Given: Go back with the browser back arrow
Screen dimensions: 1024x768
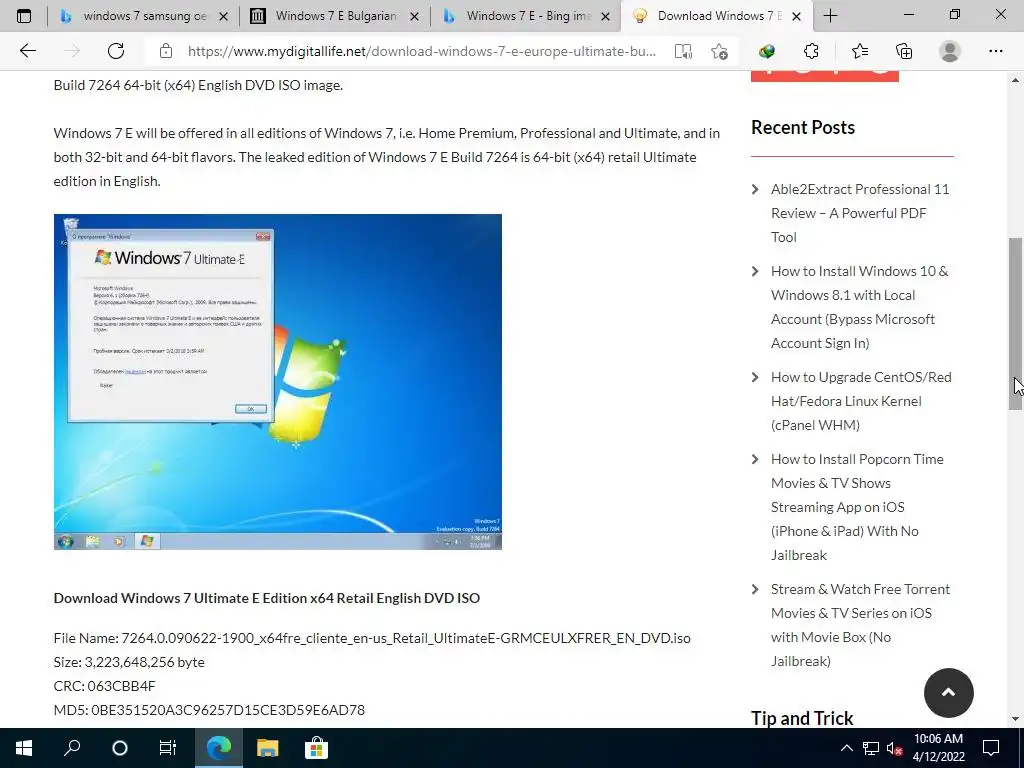Looking at the screenshot, I should (27, 51).
